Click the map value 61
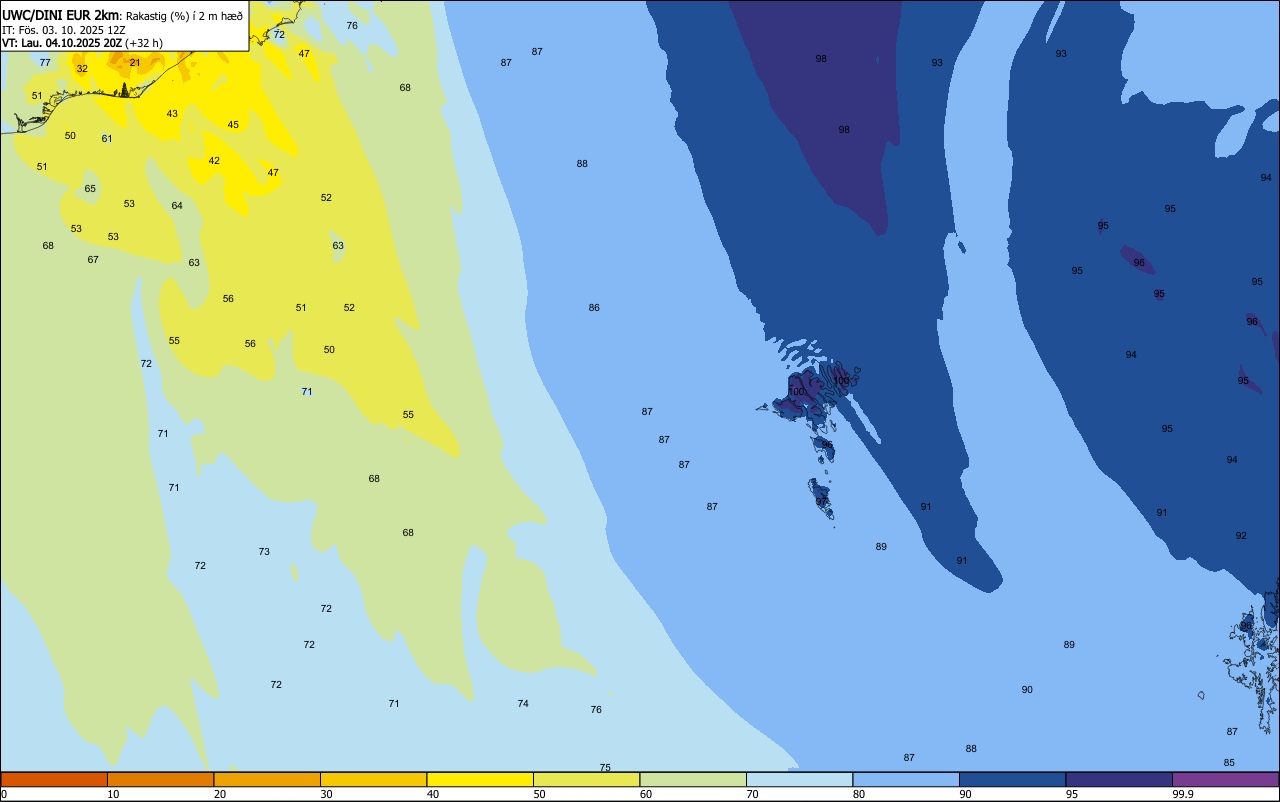1280x802 pixels. (x=107, y=139)
